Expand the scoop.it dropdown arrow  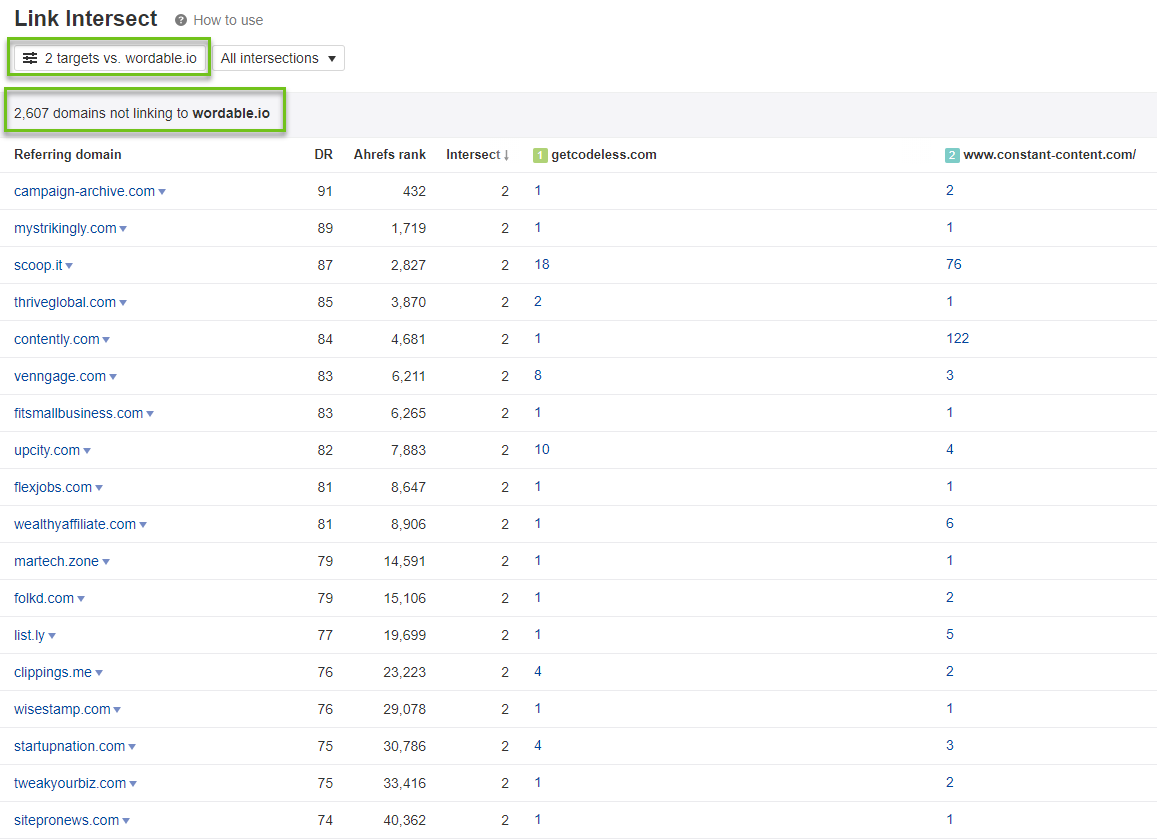pos(69,266)
